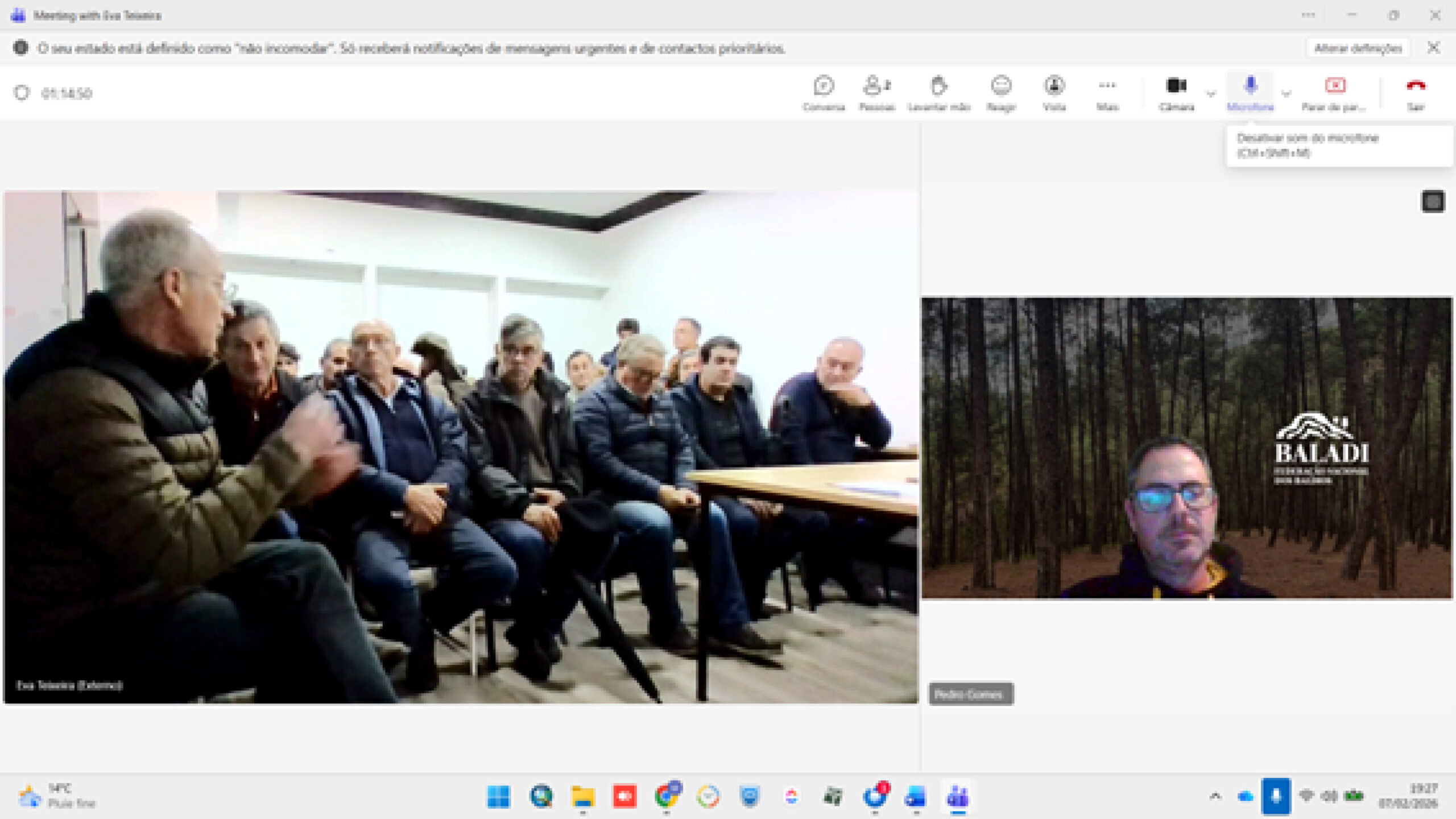The width and height of the screenshot is (1456, 819).
Task: Click the dark icon above Pedro's video
Action: coord(1433,201)
